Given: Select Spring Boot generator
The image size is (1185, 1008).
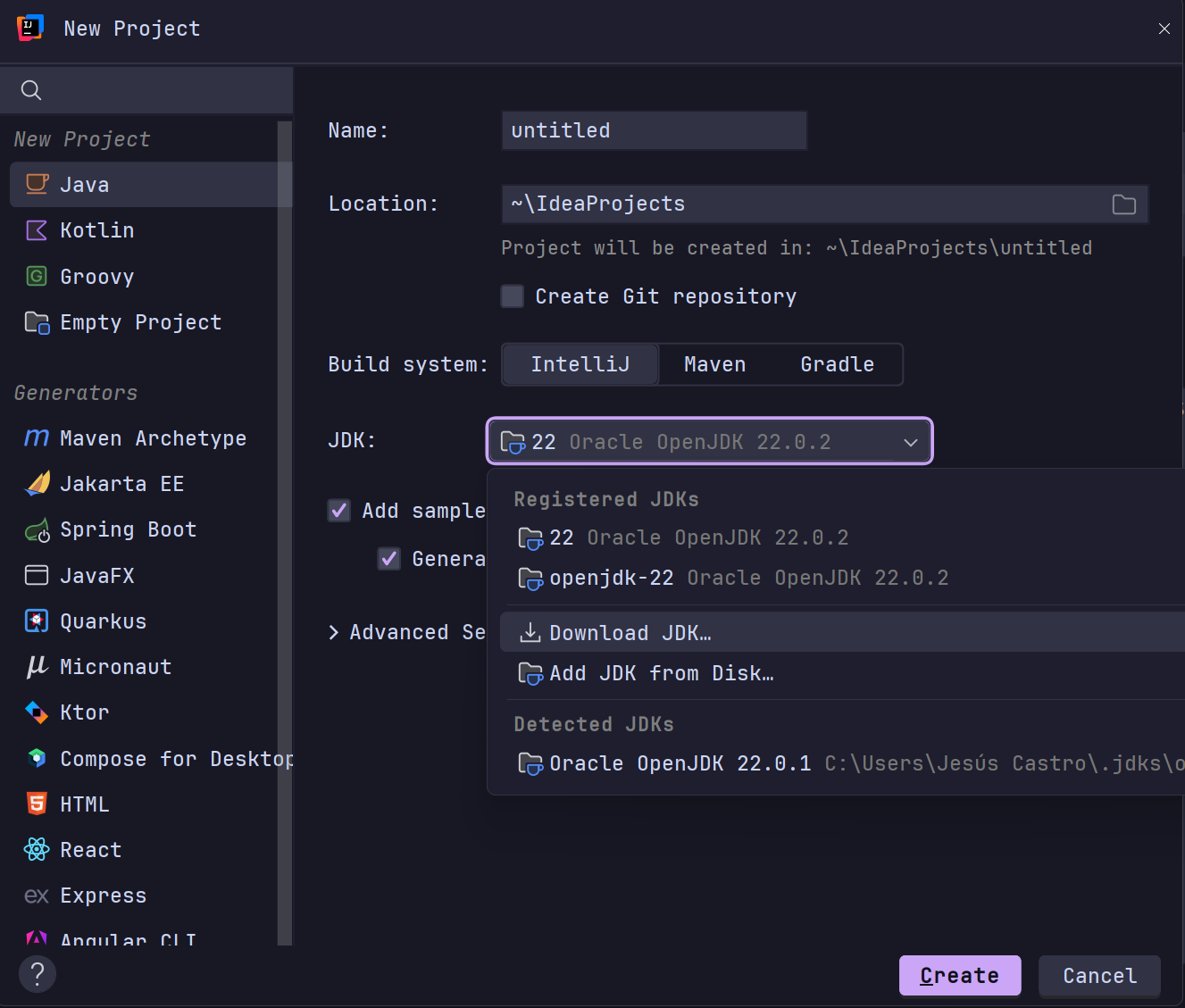Looking at the screenshot, I should pos(151,529).
